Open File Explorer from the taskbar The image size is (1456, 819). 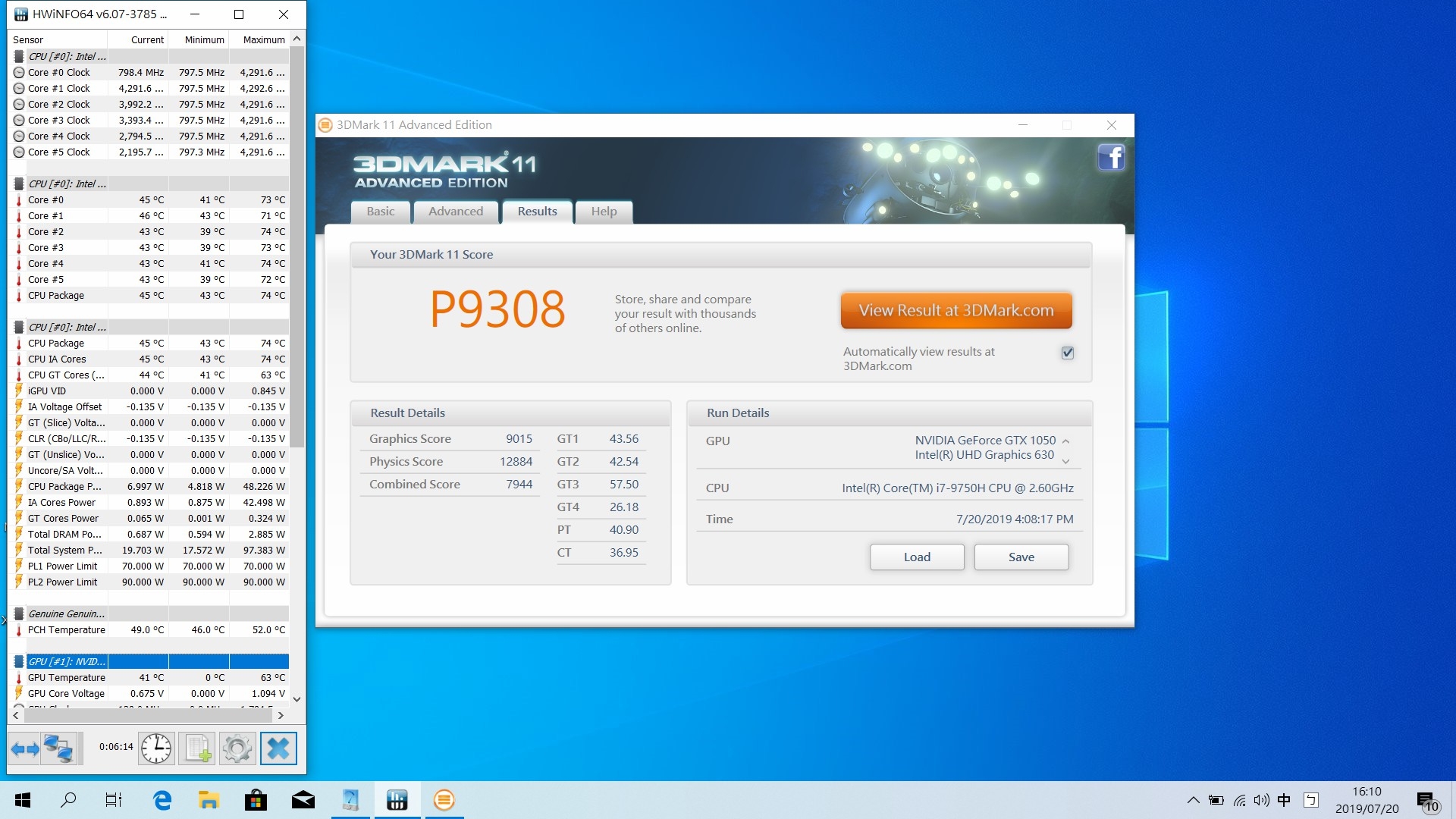209,800
